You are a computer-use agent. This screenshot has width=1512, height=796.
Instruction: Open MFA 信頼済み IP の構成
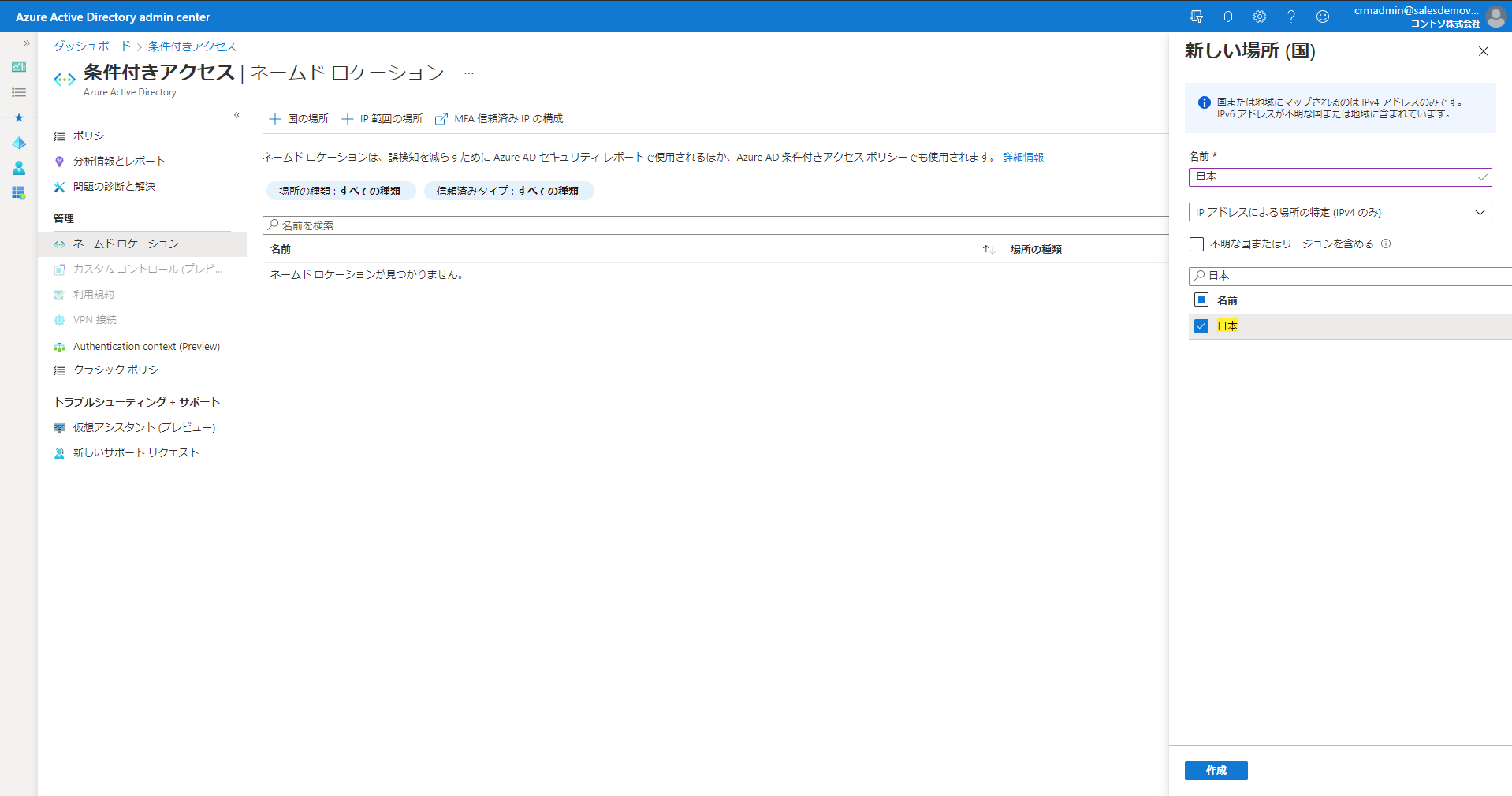pos(499,119)
